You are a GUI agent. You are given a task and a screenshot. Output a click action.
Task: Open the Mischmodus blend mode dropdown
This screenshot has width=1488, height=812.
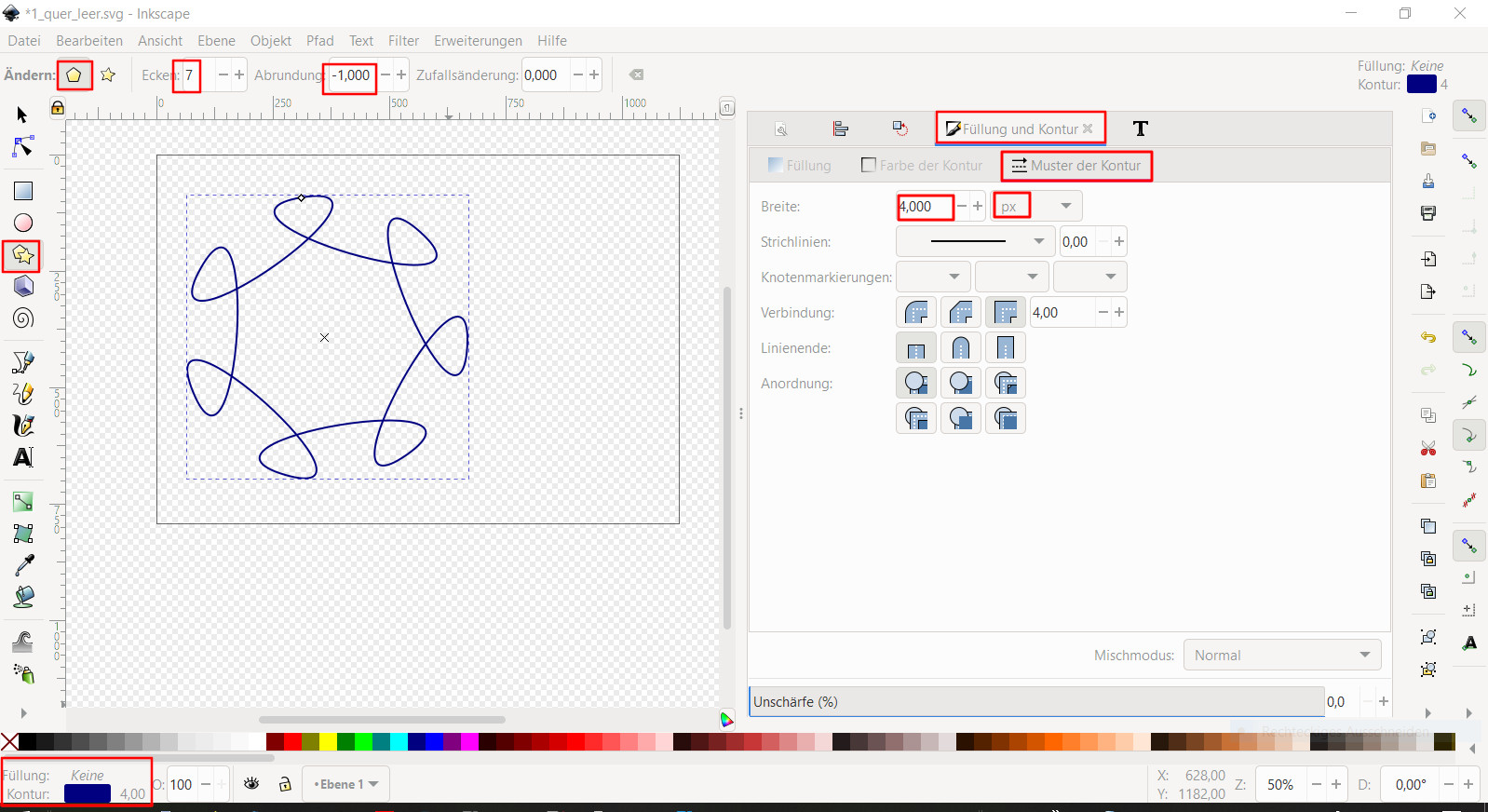point(1282,655)
